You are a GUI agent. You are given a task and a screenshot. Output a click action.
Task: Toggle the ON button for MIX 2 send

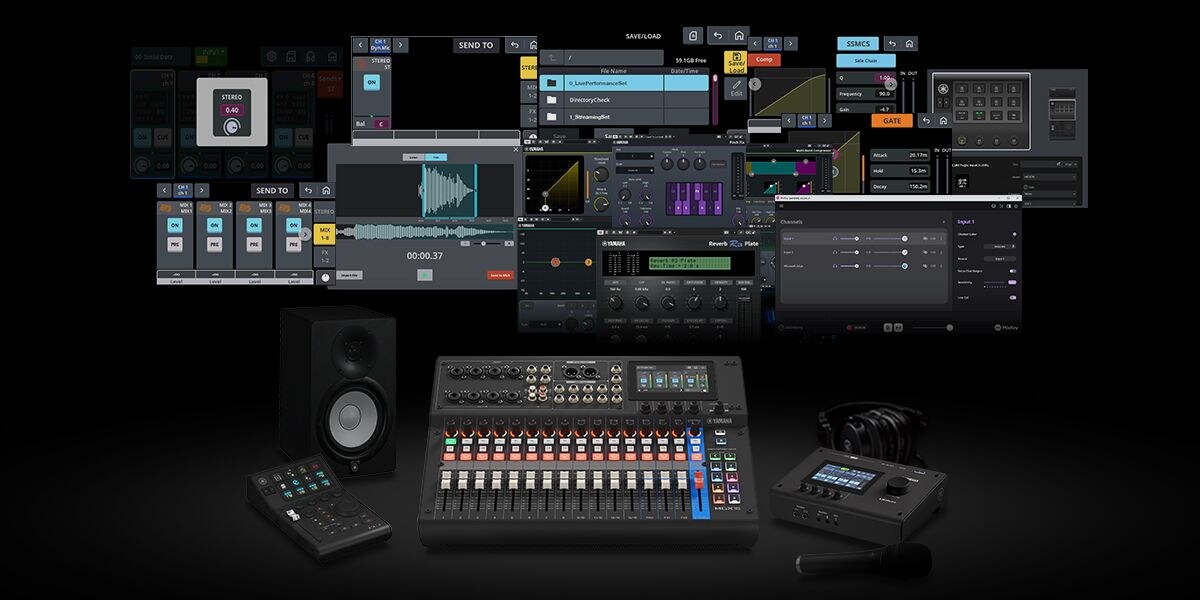point(214,226)
